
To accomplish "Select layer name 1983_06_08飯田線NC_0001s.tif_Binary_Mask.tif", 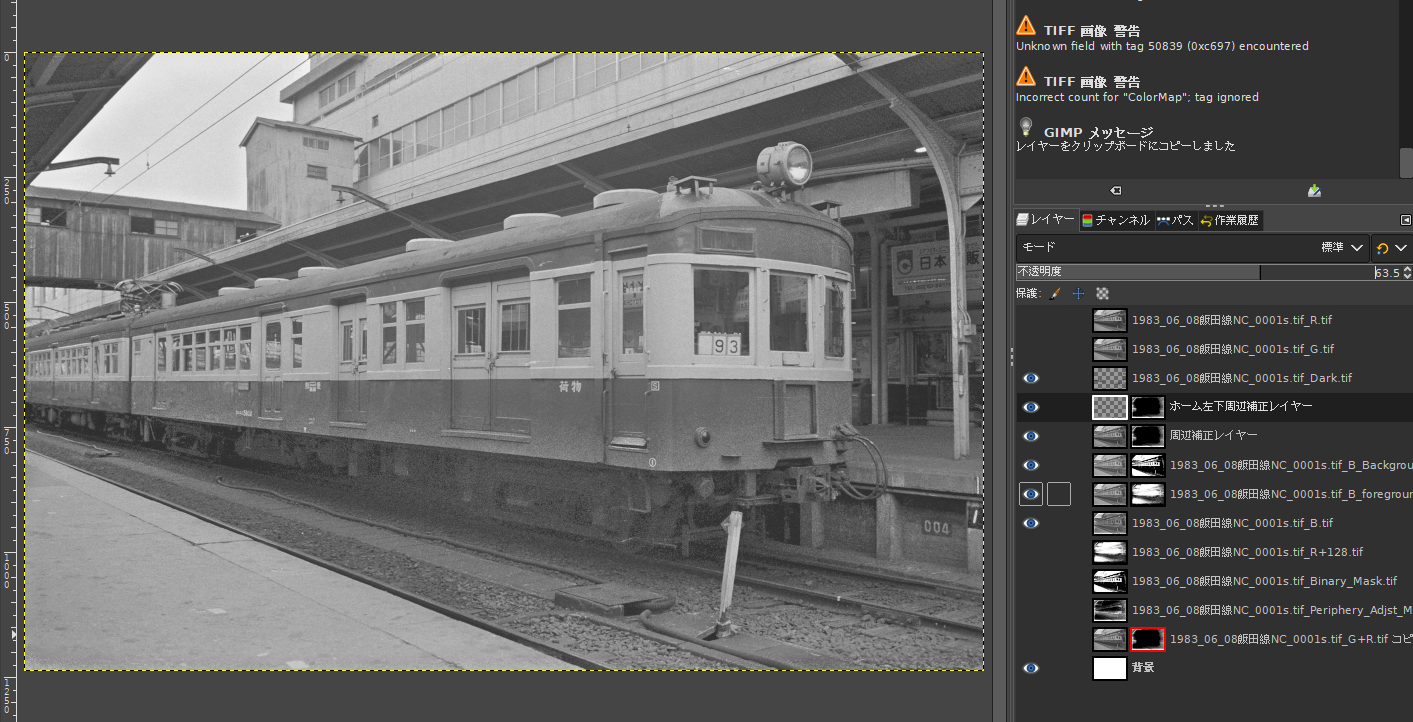I will click(1263, 581).
